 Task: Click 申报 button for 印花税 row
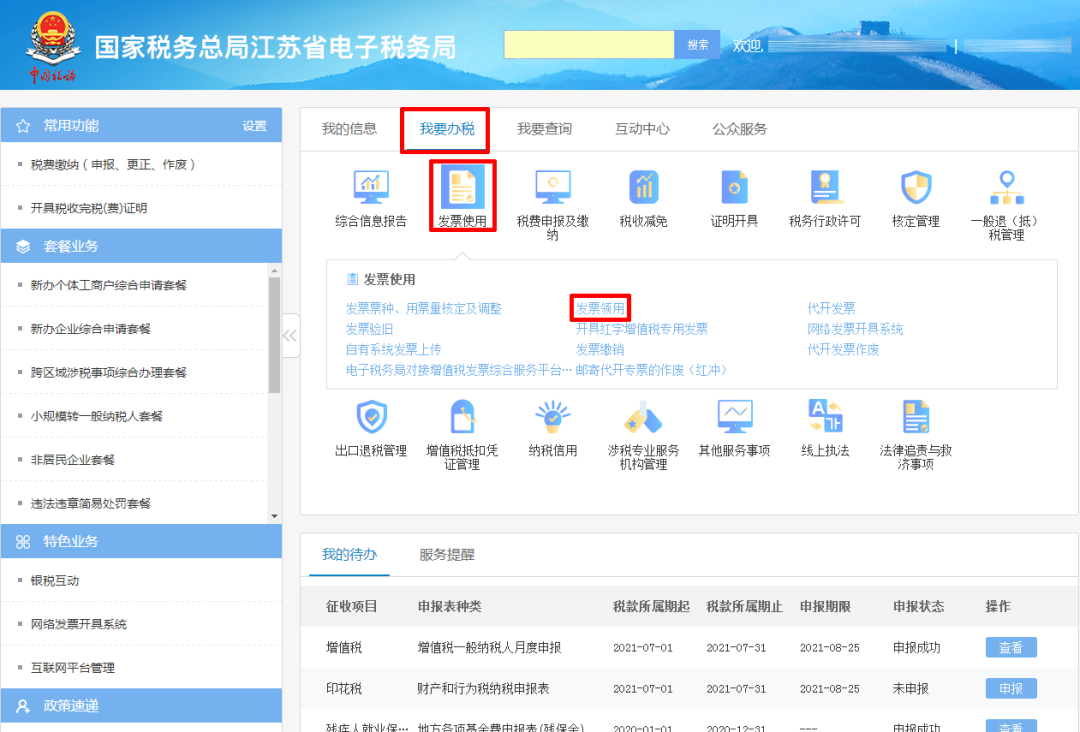tap(1010, 689)
